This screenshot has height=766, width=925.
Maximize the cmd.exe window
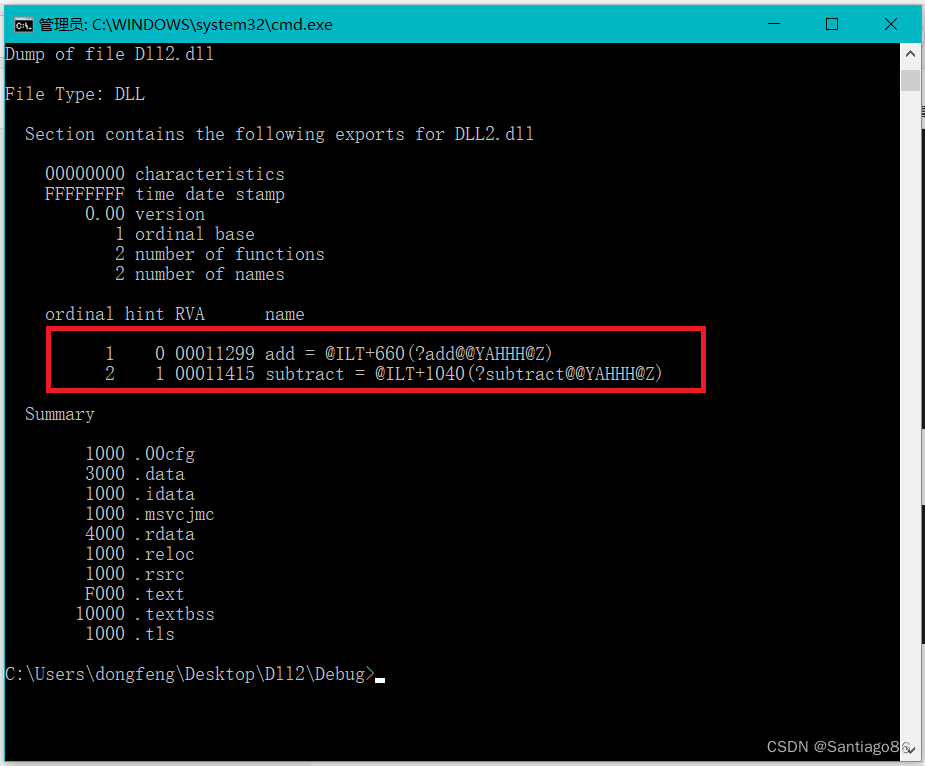click(x=832, y=24)
